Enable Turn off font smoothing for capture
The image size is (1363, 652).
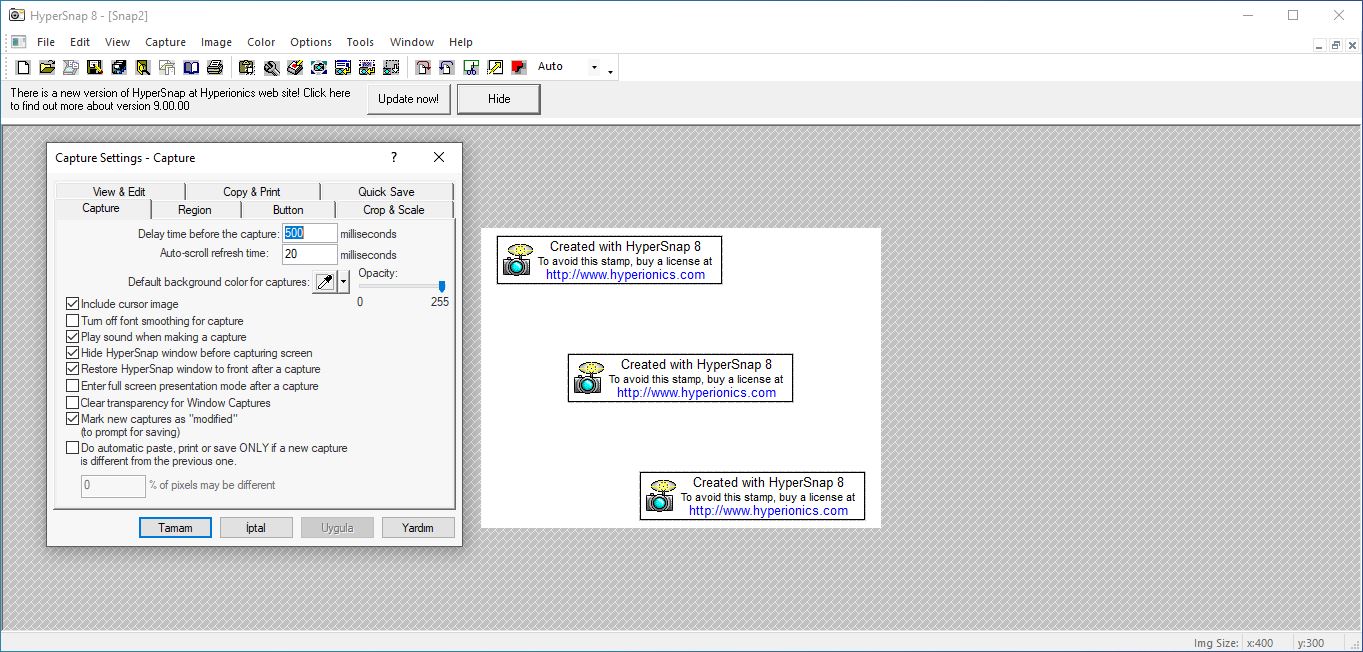pos(72,321)
